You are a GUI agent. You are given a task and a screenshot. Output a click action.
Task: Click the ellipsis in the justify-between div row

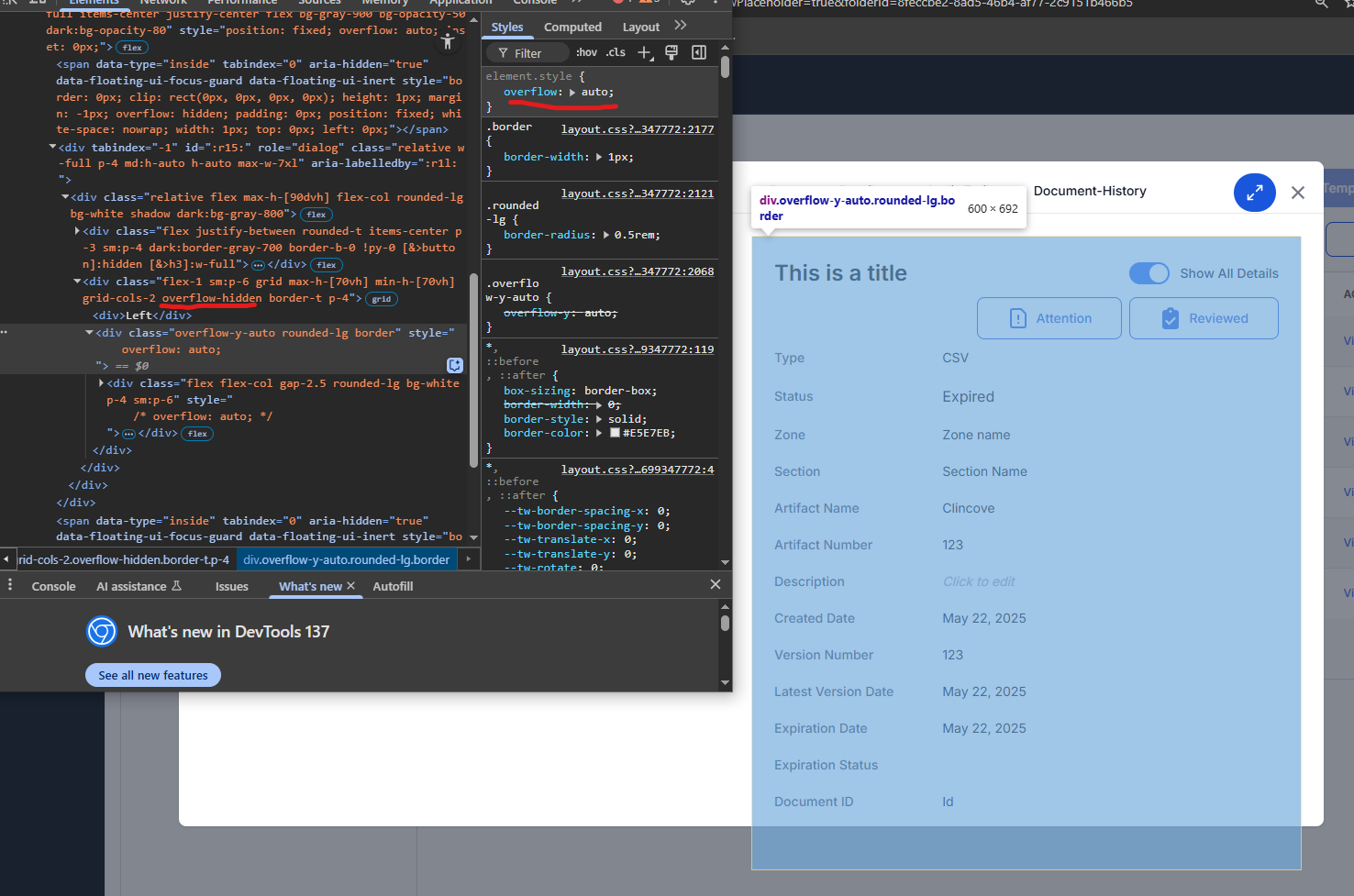click(259, 265)
